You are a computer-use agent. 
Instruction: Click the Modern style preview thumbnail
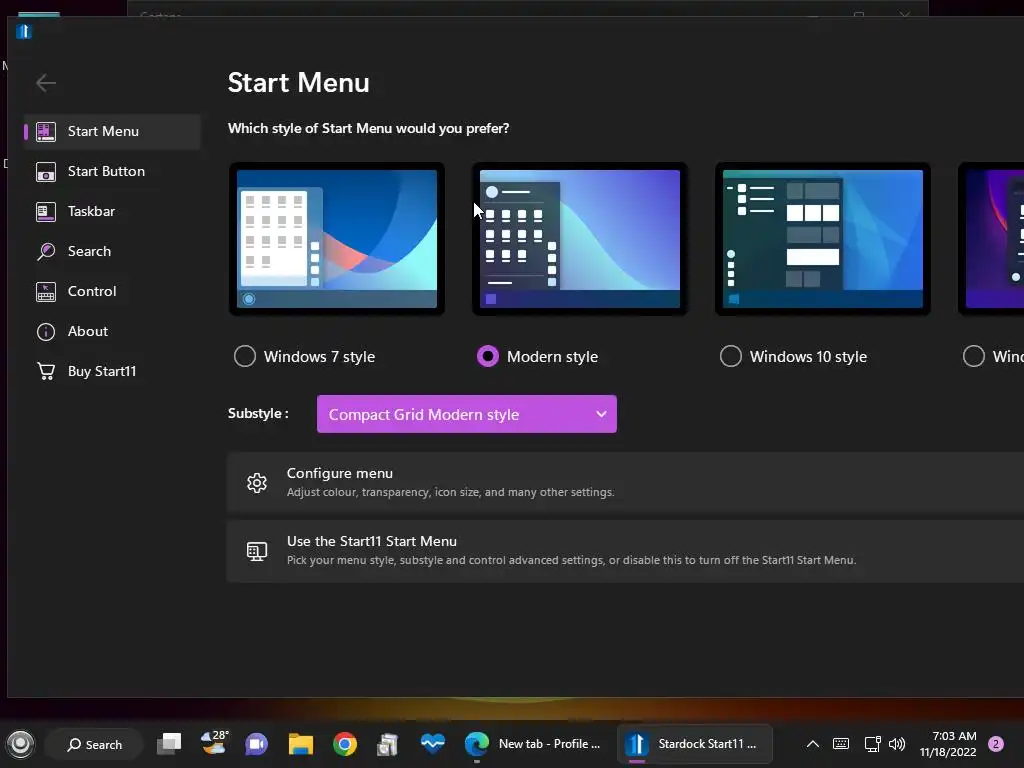580,239
